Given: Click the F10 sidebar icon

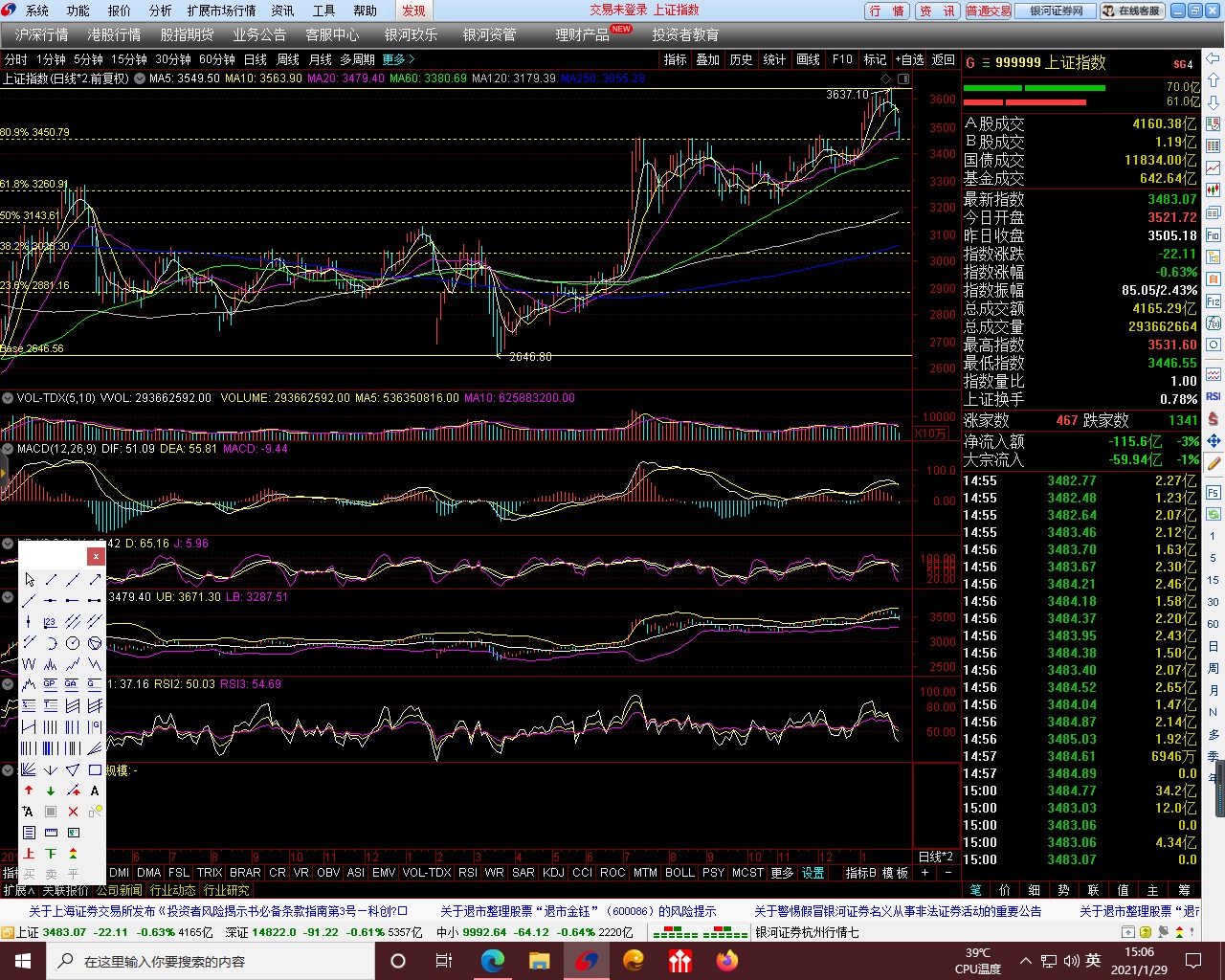Looking at the screenshot, I should 1214,234.
